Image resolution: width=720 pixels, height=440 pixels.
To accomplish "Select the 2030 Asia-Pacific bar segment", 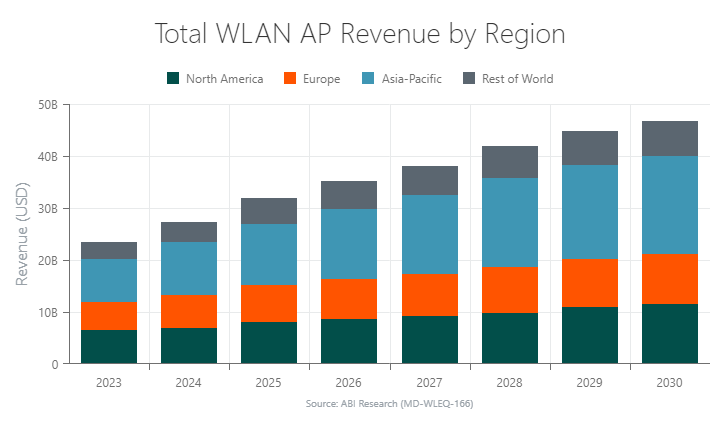I will click(670, 205).
